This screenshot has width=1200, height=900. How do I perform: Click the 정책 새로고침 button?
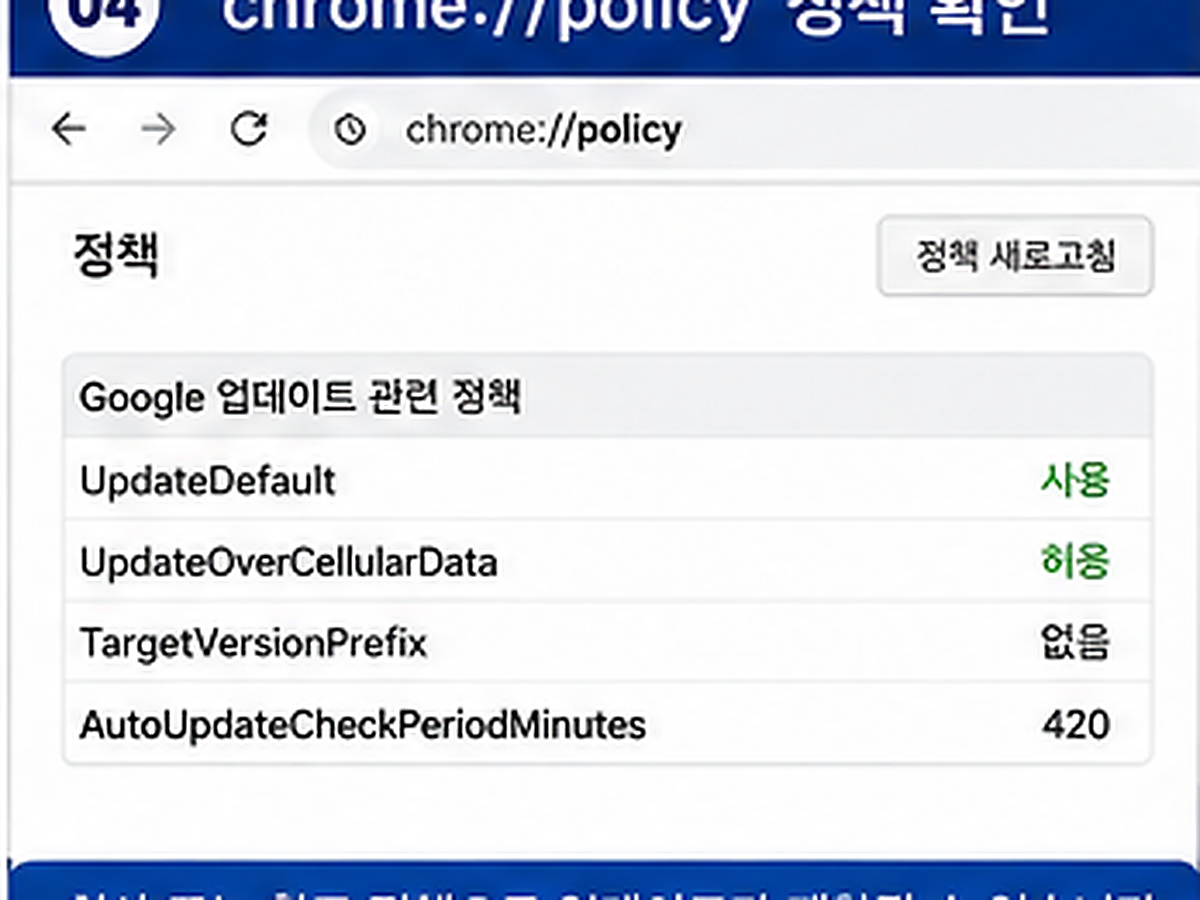[x=1015, y=256]
